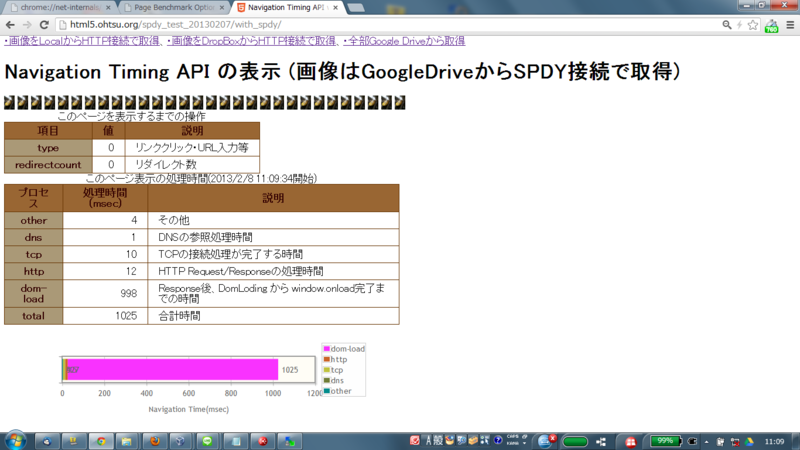Click the value 998 in the timing table
800x450 pixels.
pyautogui.click(x=129, y=293)
